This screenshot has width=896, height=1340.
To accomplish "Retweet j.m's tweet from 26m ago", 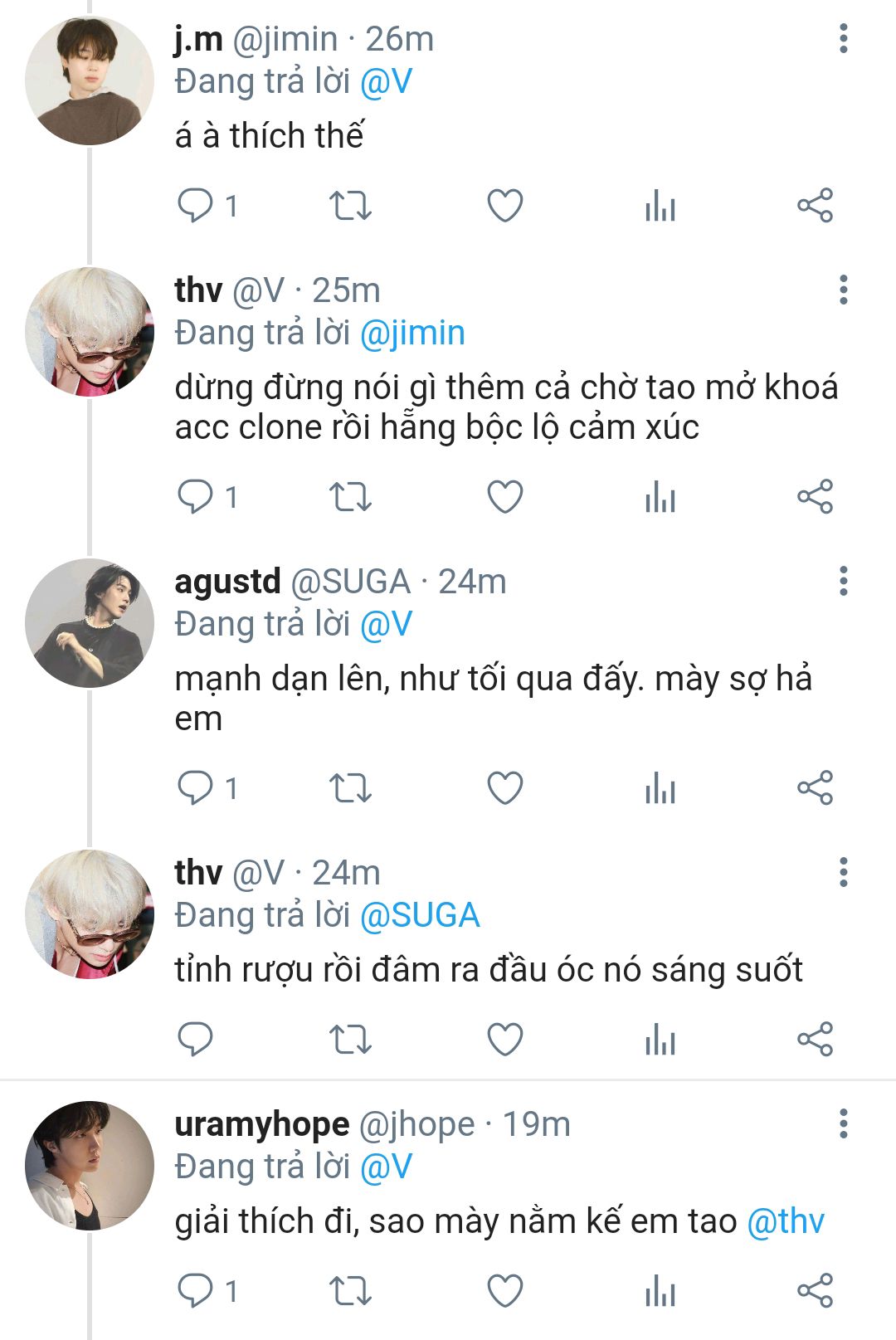I will [x=350, y=206].
